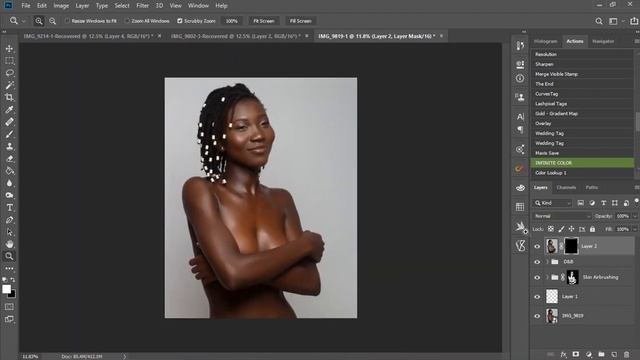Open the layer filter Kind dropdown
Image resolution: width=640 pixels, height=360 pixels.
pos(553,203)
